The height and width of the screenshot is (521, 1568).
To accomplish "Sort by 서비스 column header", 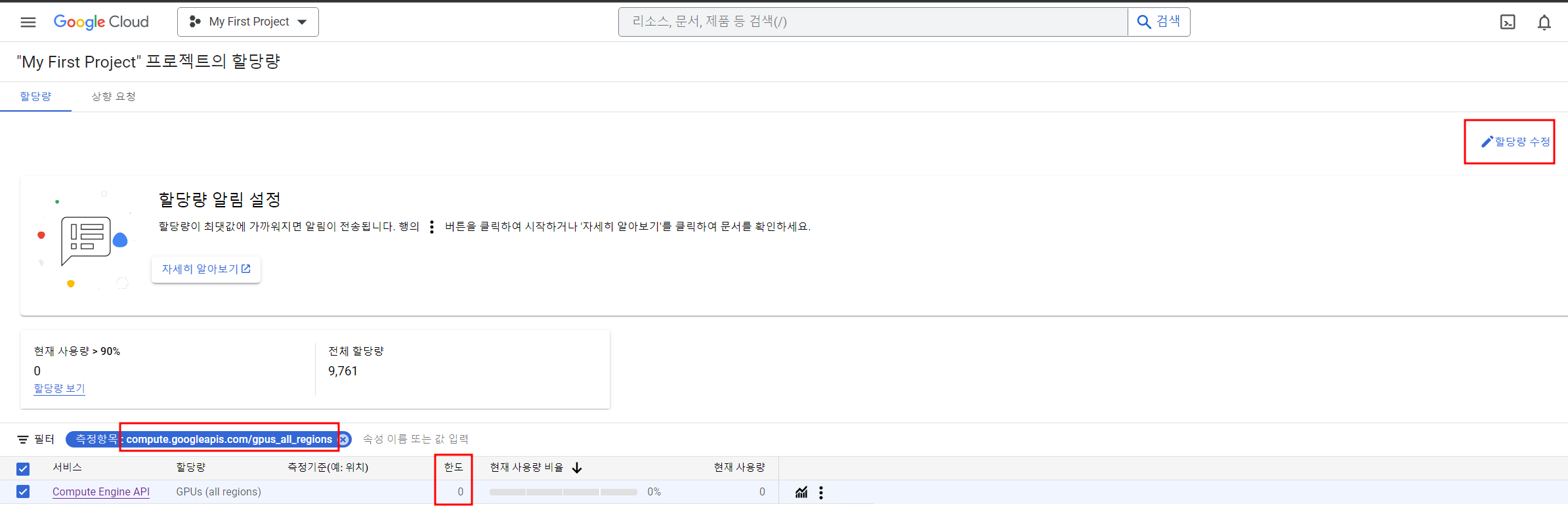I will coord(67,467).
